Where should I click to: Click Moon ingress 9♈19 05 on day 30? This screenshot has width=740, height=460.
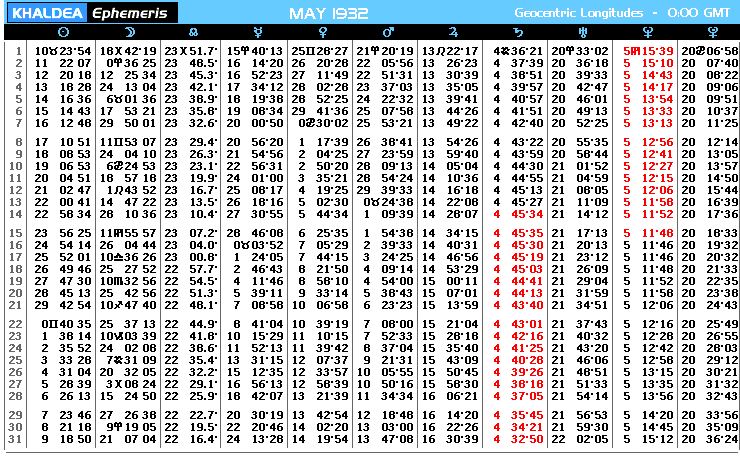tap(131, 427)
